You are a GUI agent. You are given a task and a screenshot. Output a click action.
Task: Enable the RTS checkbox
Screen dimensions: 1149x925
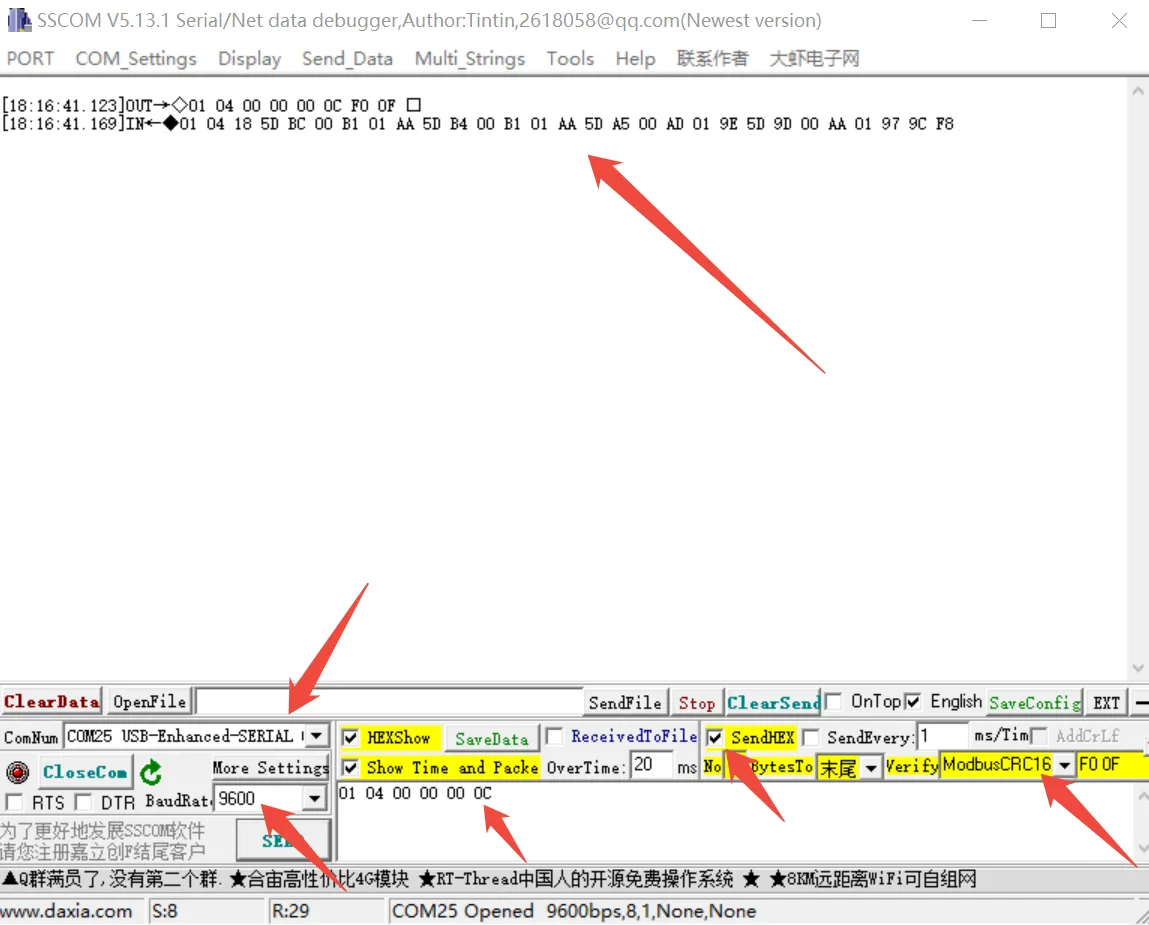14,802
